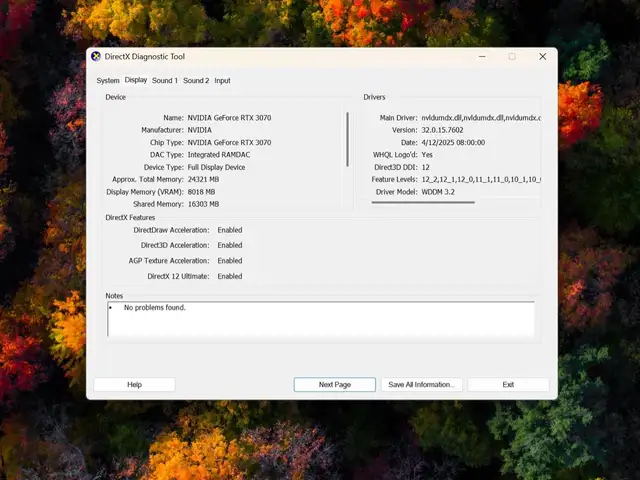
Task: Select DirectX 12 Ultimate Enabled value
Action: click(230, 276)
